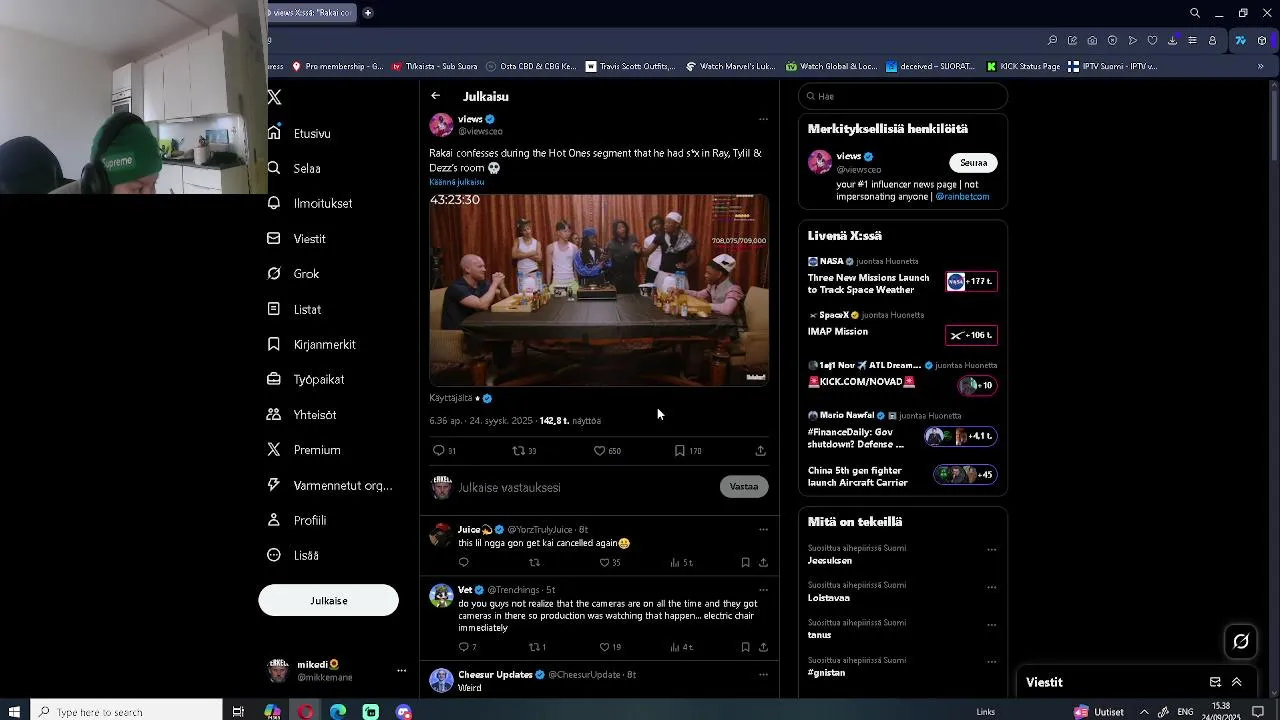Screen dimensions: 1280x720
Task: Open Travis Scott Outfits bookmark
Action: pyautogui.click(x=631, y=66)
